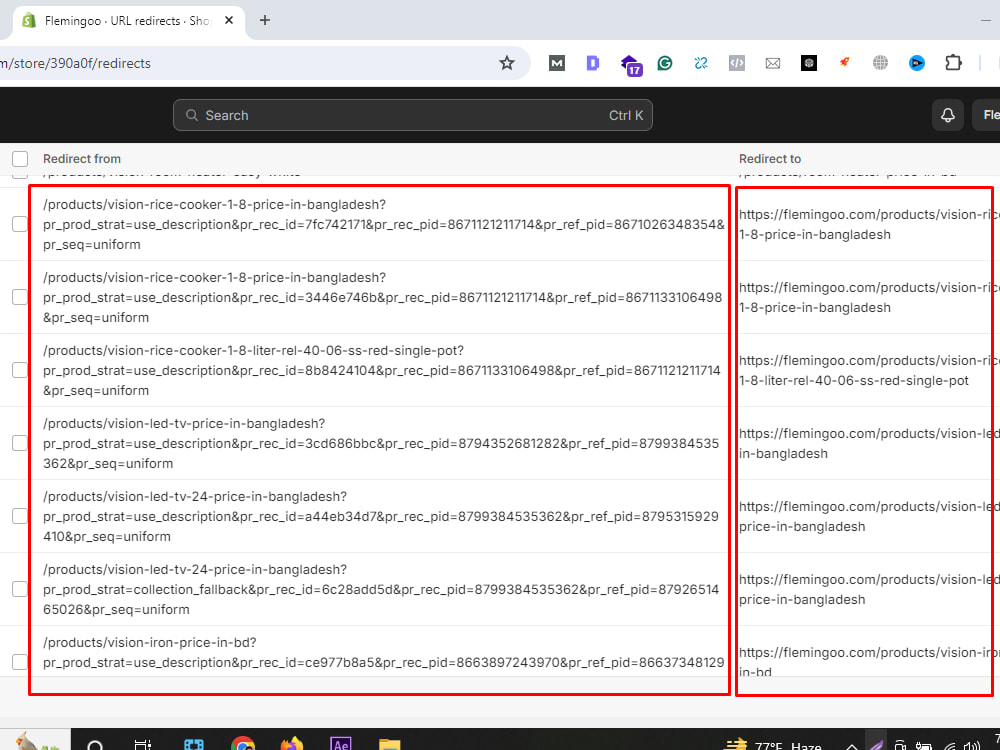The height and width of the screenshot is (750, 1000).
Task: Open redirect from path with rec_id=3446e746b
Action: coord(383,297)
